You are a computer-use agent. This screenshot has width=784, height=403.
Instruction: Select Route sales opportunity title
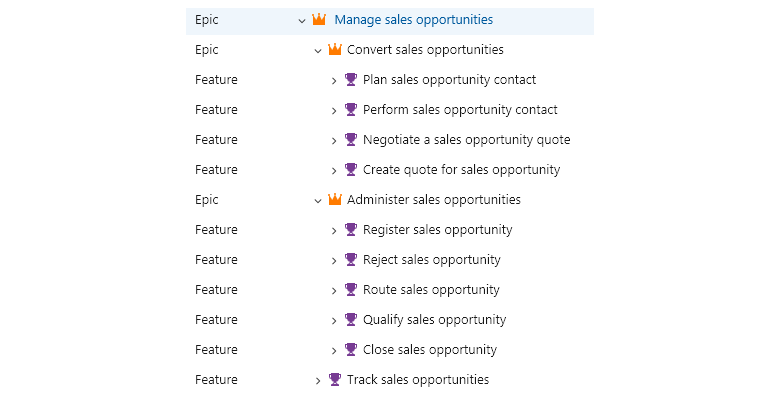[x=431, y=290]
